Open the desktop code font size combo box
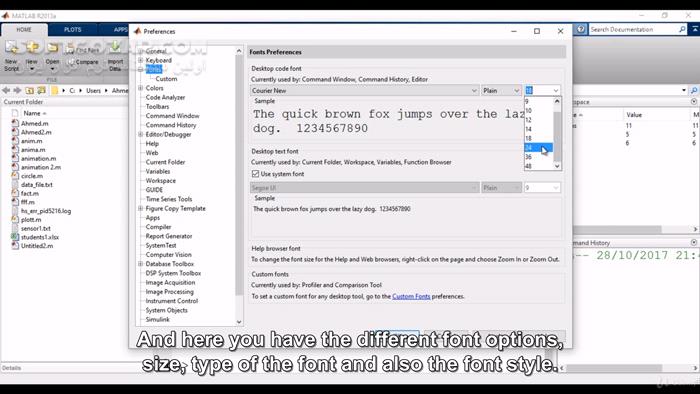700x394 pixels. 542,91
